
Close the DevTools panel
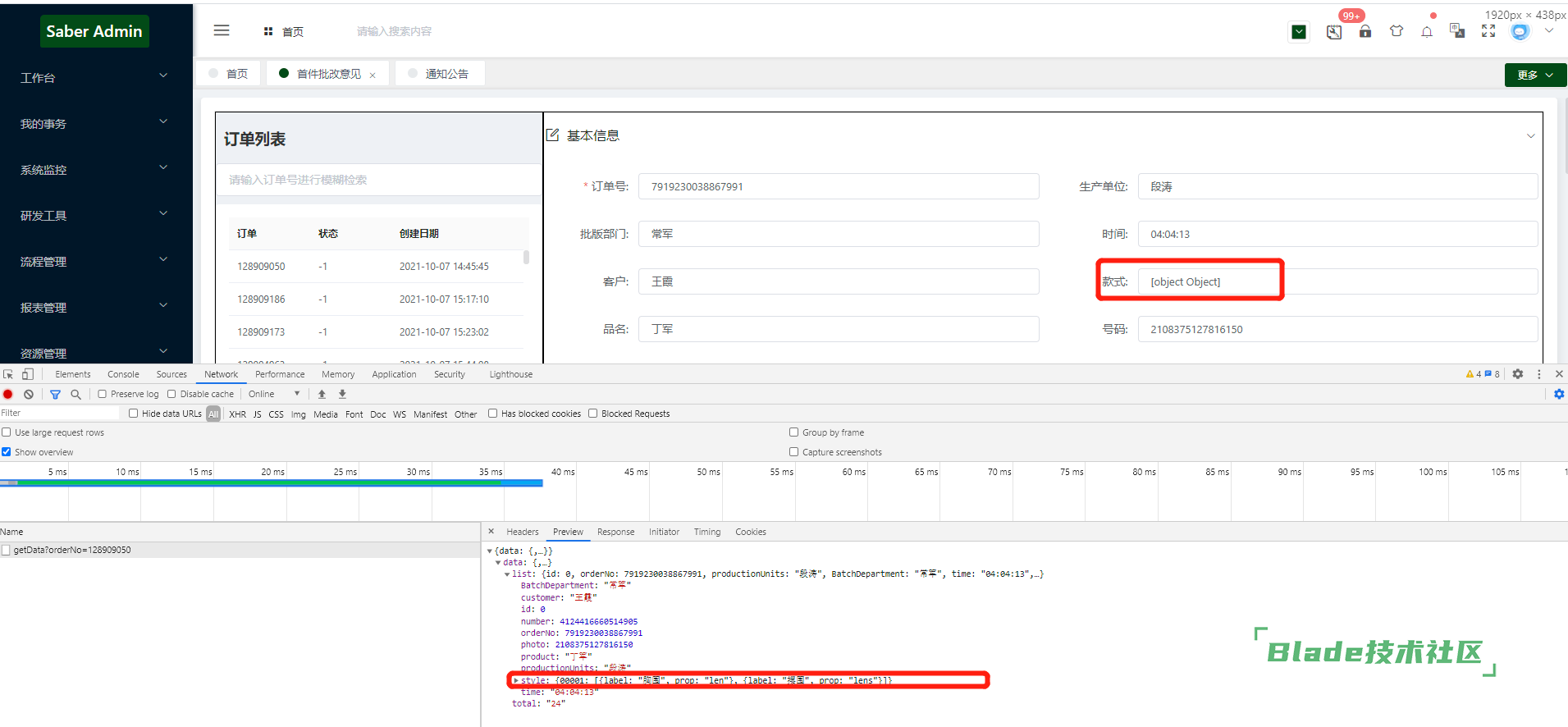click(1559, 374)
